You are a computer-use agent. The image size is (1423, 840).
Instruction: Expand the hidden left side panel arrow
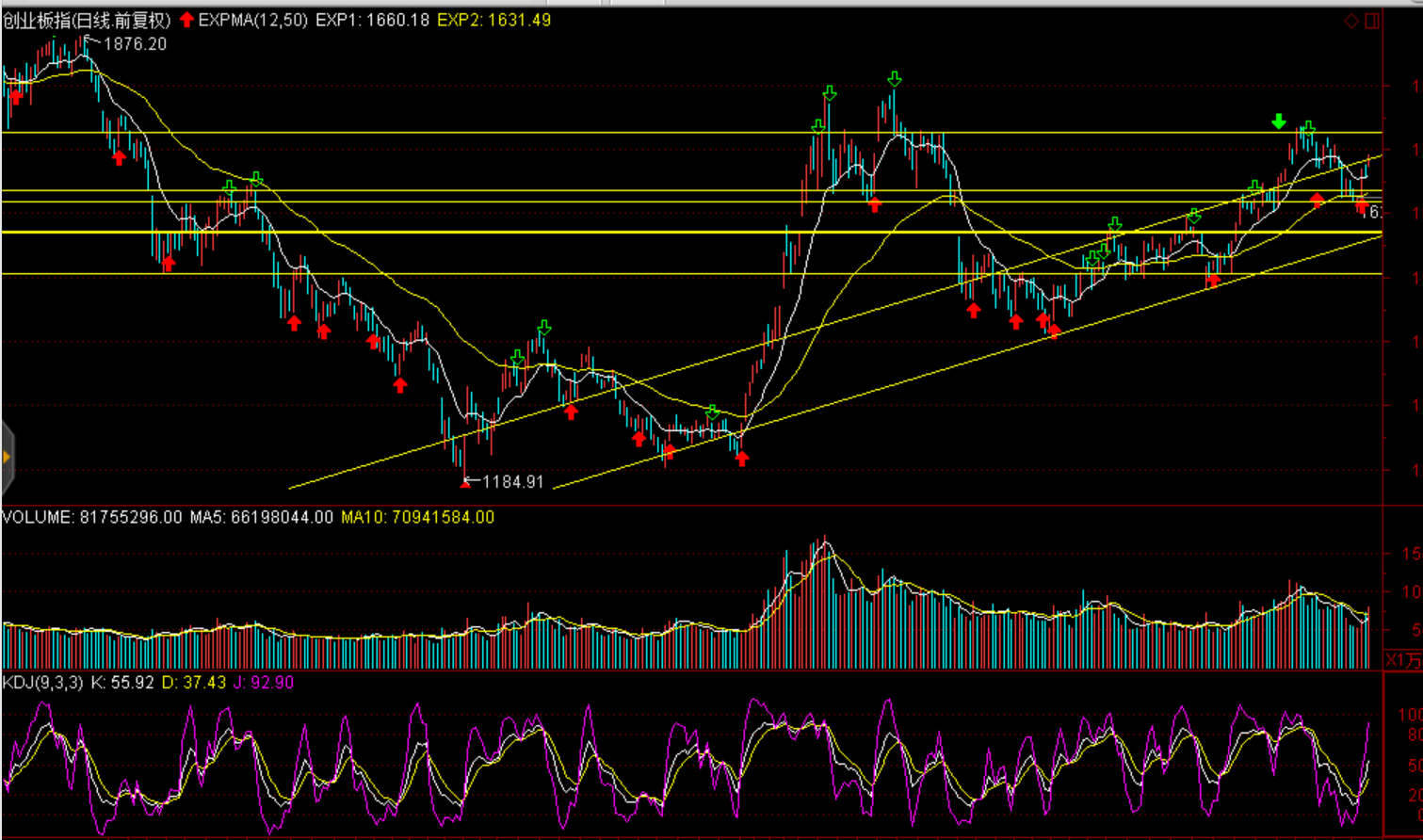point(7,458)
